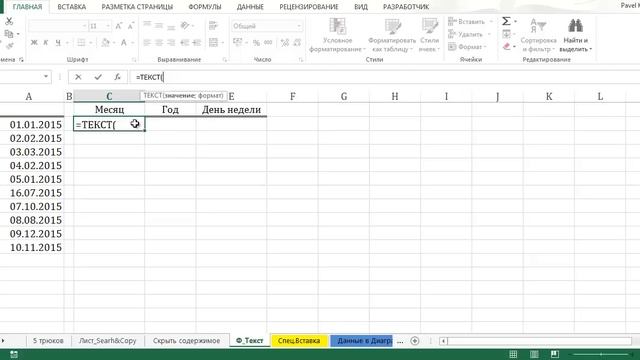Click the text orientation icon
The image size is (640, 360).
pyautogui.click(x=185, y=26)
